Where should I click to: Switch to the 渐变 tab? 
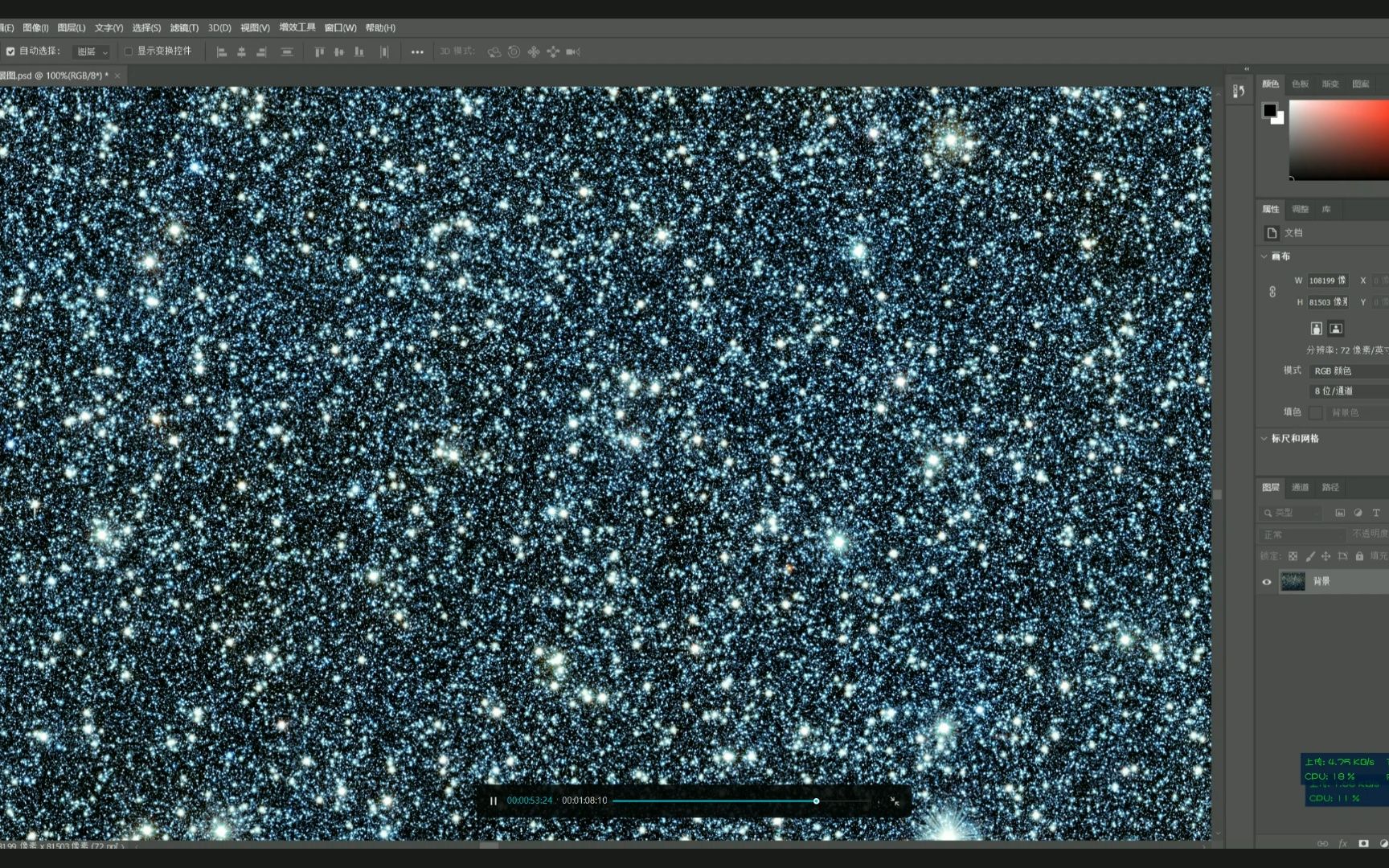click(1330, 84)
